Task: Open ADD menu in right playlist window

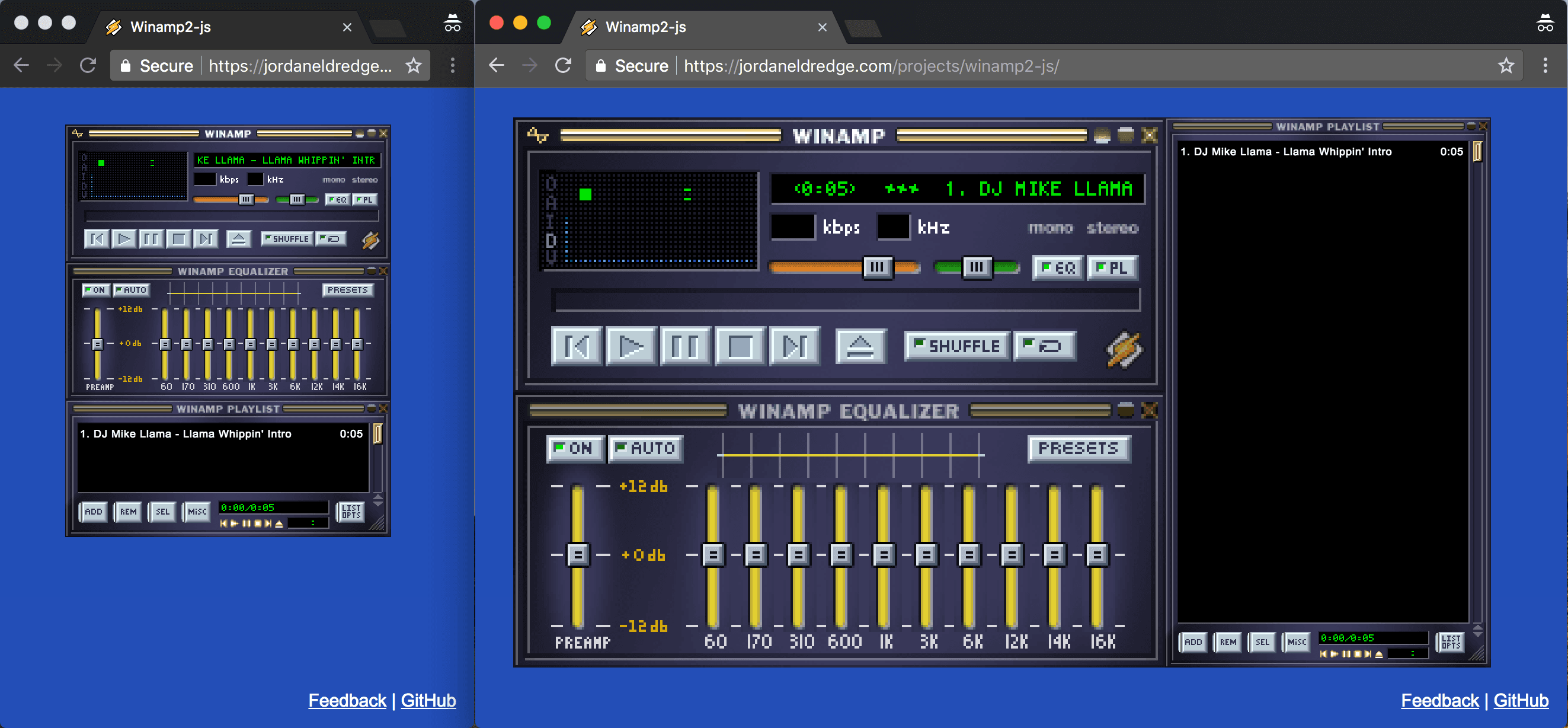Action: point(1192,641)
